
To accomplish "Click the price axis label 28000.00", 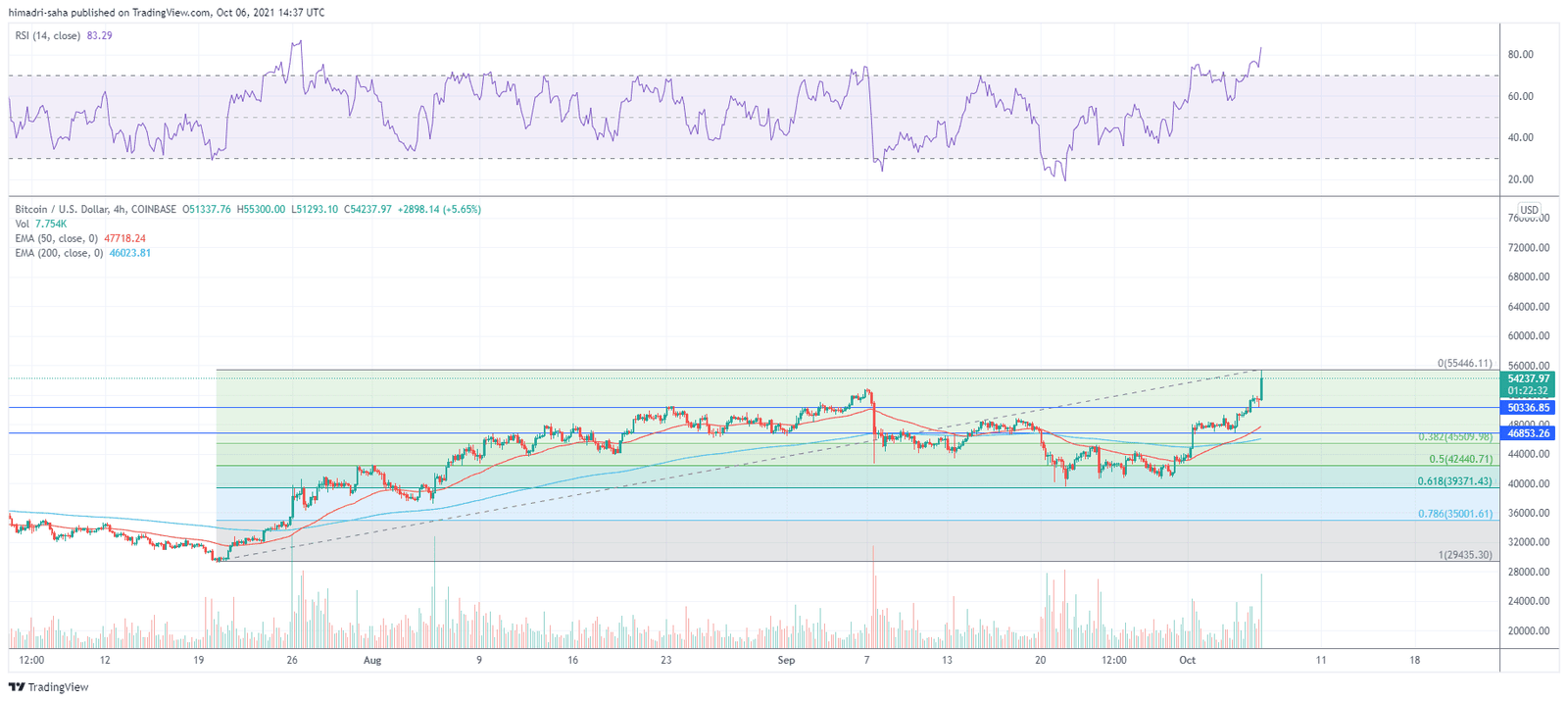I will (1529, 572).
